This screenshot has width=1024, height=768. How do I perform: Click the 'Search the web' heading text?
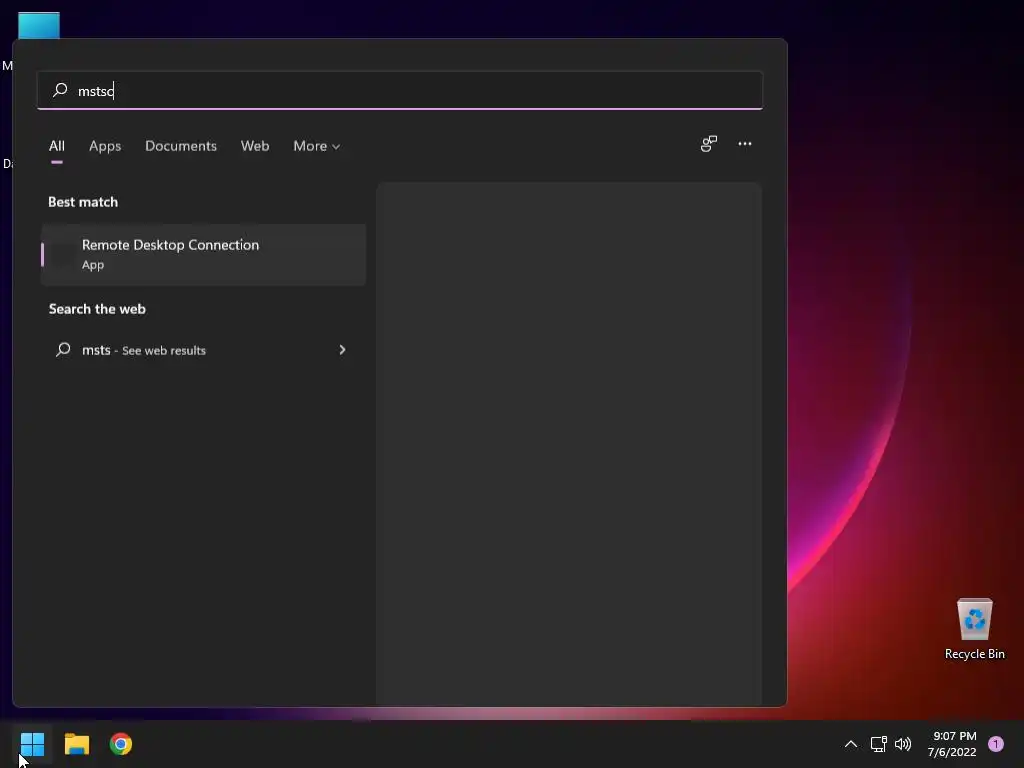(x=97, y=309)
